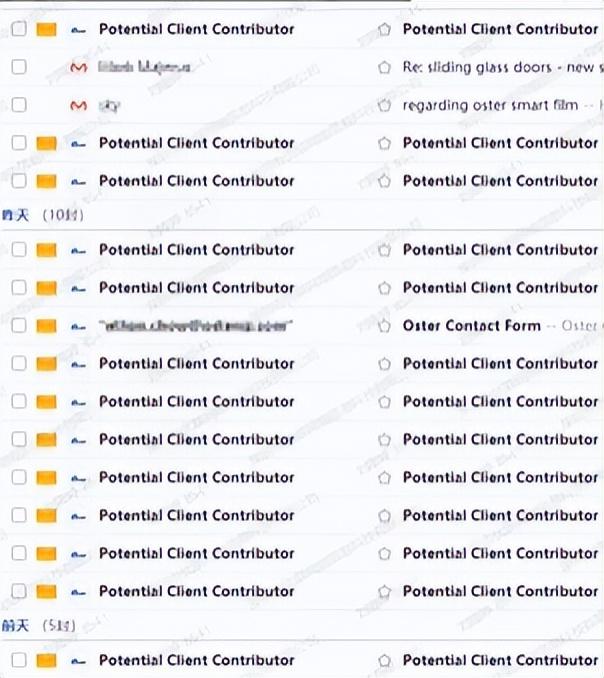This screenshot has height=678, width=604.
Task: Open the "Oster Contact Form" email subject
Action: (x=471, y=326)
